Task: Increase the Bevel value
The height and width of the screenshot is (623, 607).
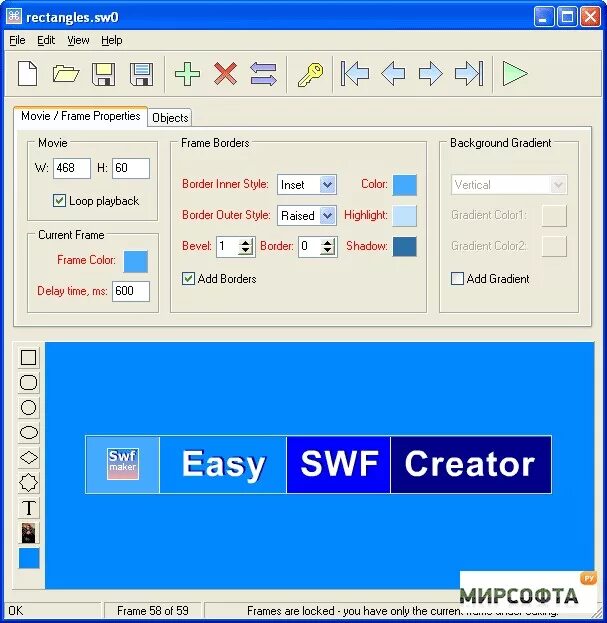Action: [x=246, y=242]
